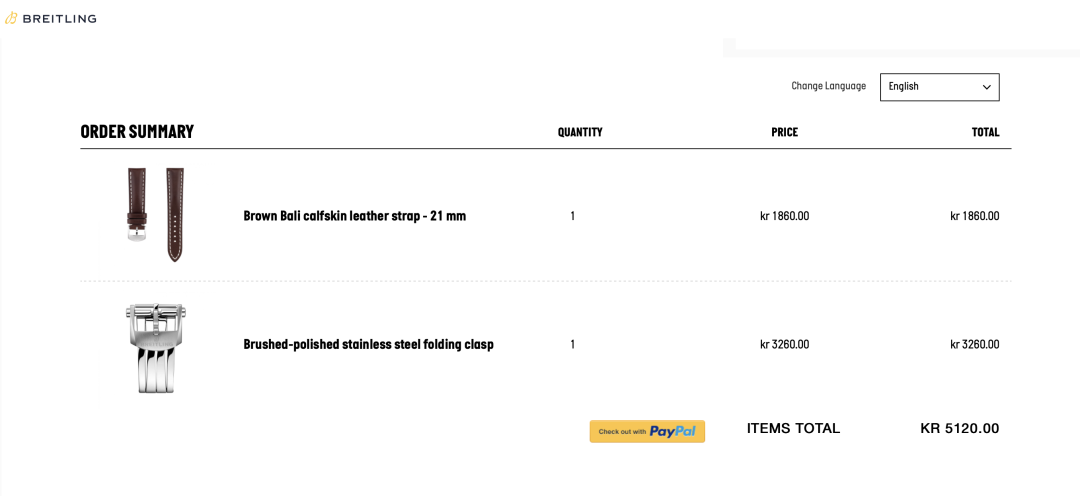
Task: Click the Items Total label
Action: [x=793, y=428]
